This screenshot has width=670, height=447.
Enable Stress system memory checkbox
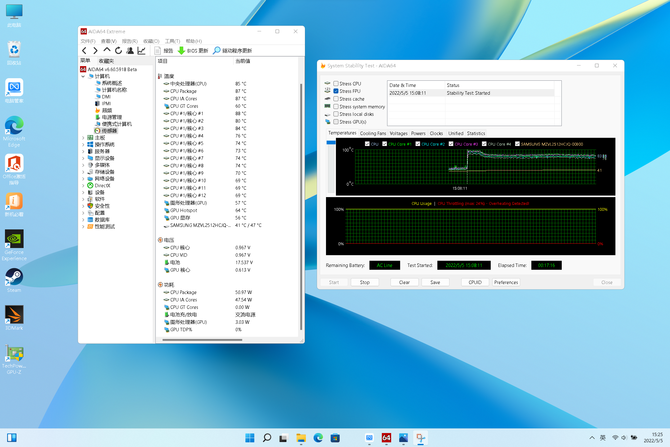click(x=336, y=106)
